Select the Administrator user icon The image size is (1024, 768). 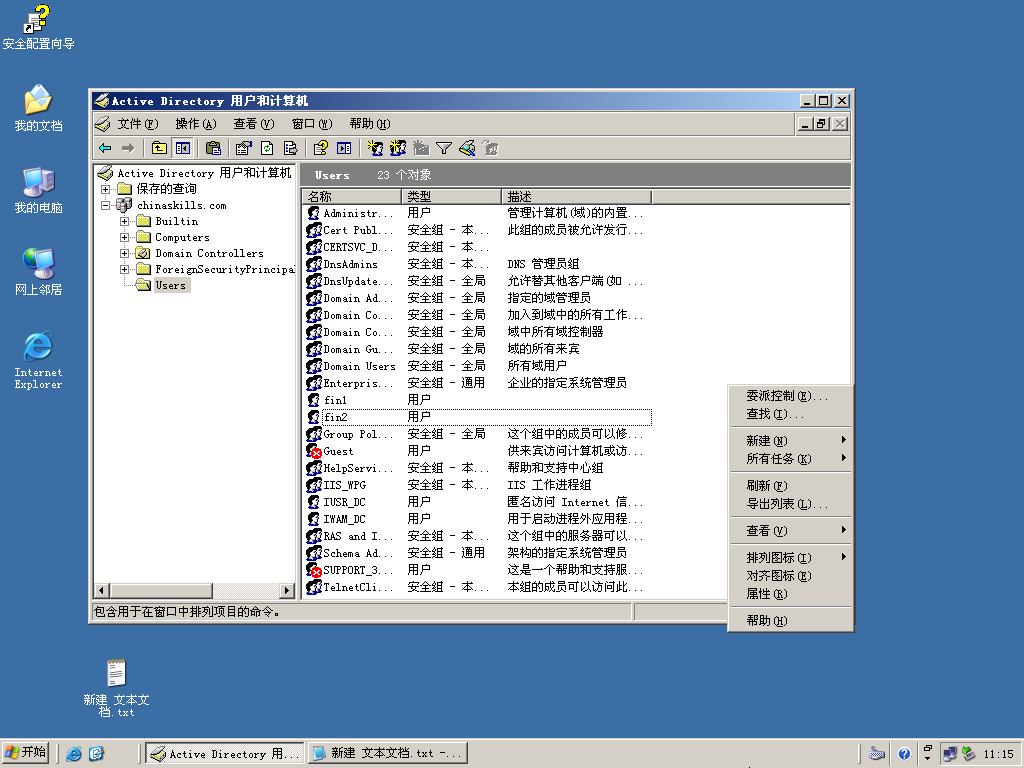point(313,213)
